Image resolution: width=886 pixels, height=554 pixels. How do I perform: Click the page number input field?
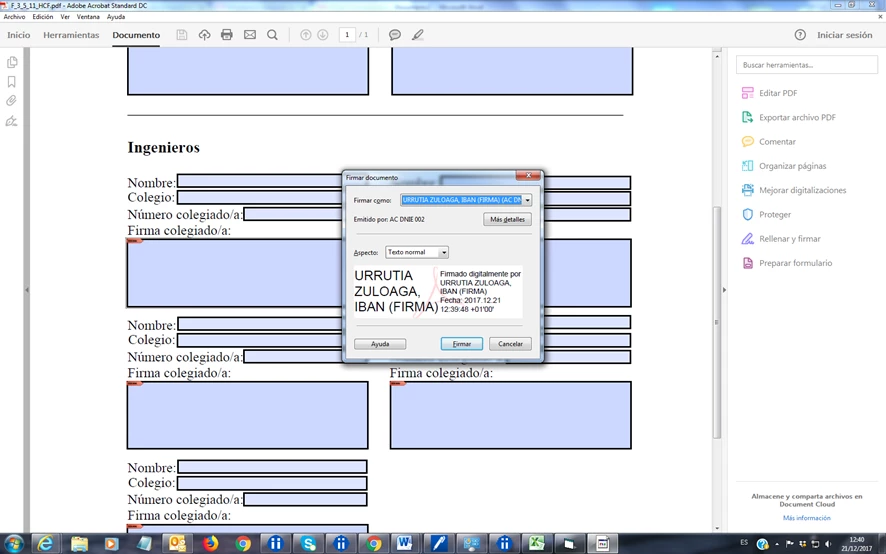(347, 35)
